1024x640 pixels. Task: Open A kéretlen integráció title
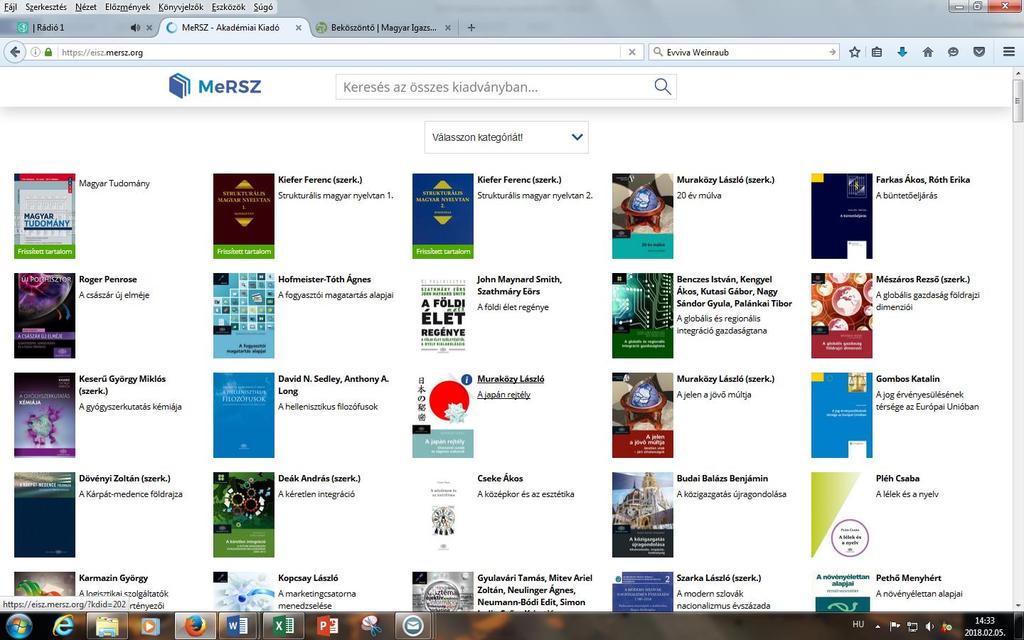click(x=316, y=494)
